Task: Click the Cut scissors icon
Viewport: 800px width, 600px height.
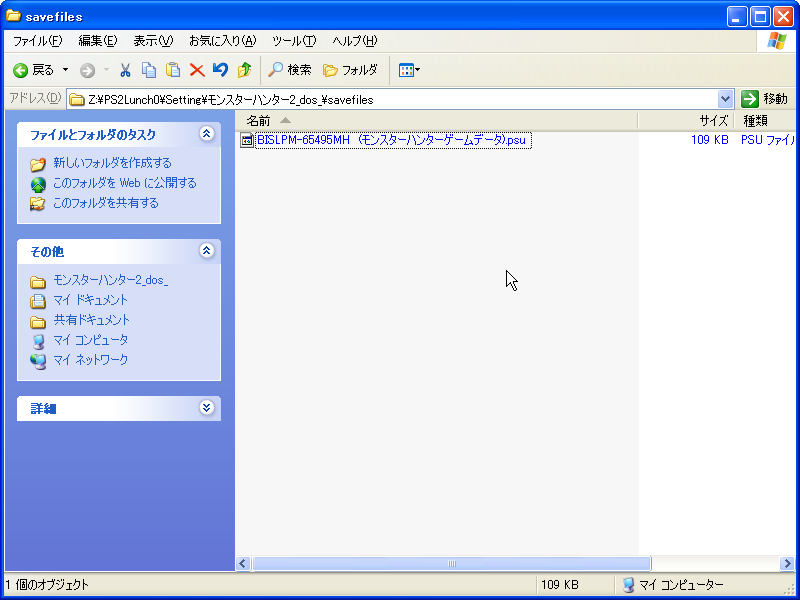Action: pyautogui.click(x=125, y=70)
